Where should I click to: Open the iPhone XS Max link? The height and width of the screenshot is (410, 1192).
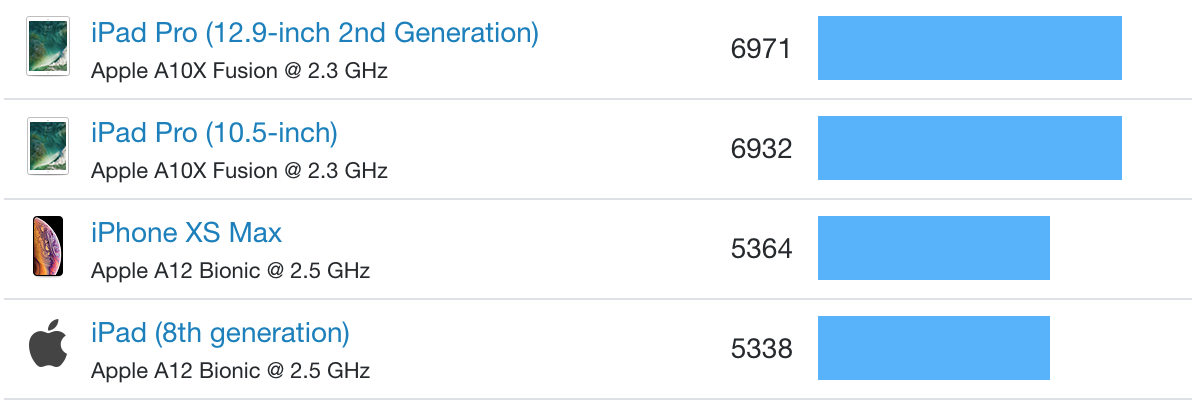186,233
